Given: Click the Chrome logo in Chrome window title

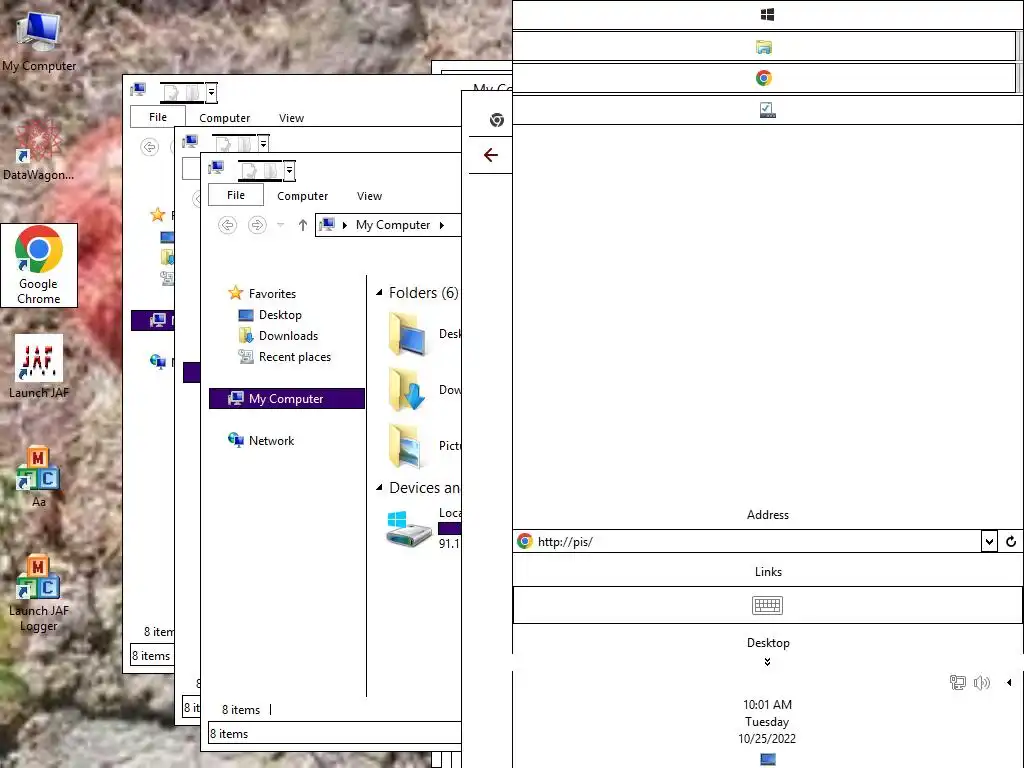Looking at the screenshot, I should 497,120.
